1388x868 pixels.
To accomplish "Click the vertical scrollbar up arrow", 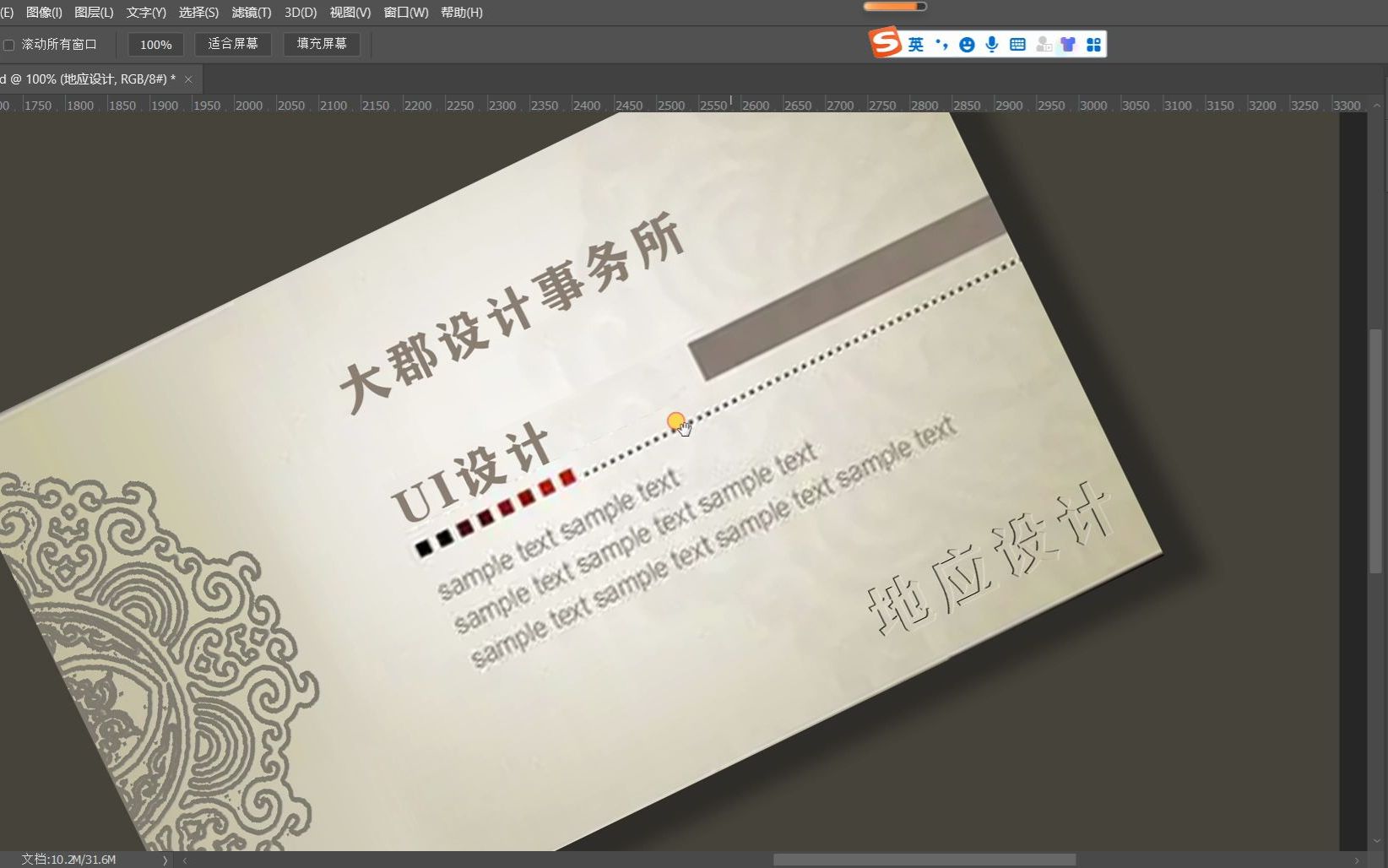I will pyautogui.click(x=1377, y=106).
